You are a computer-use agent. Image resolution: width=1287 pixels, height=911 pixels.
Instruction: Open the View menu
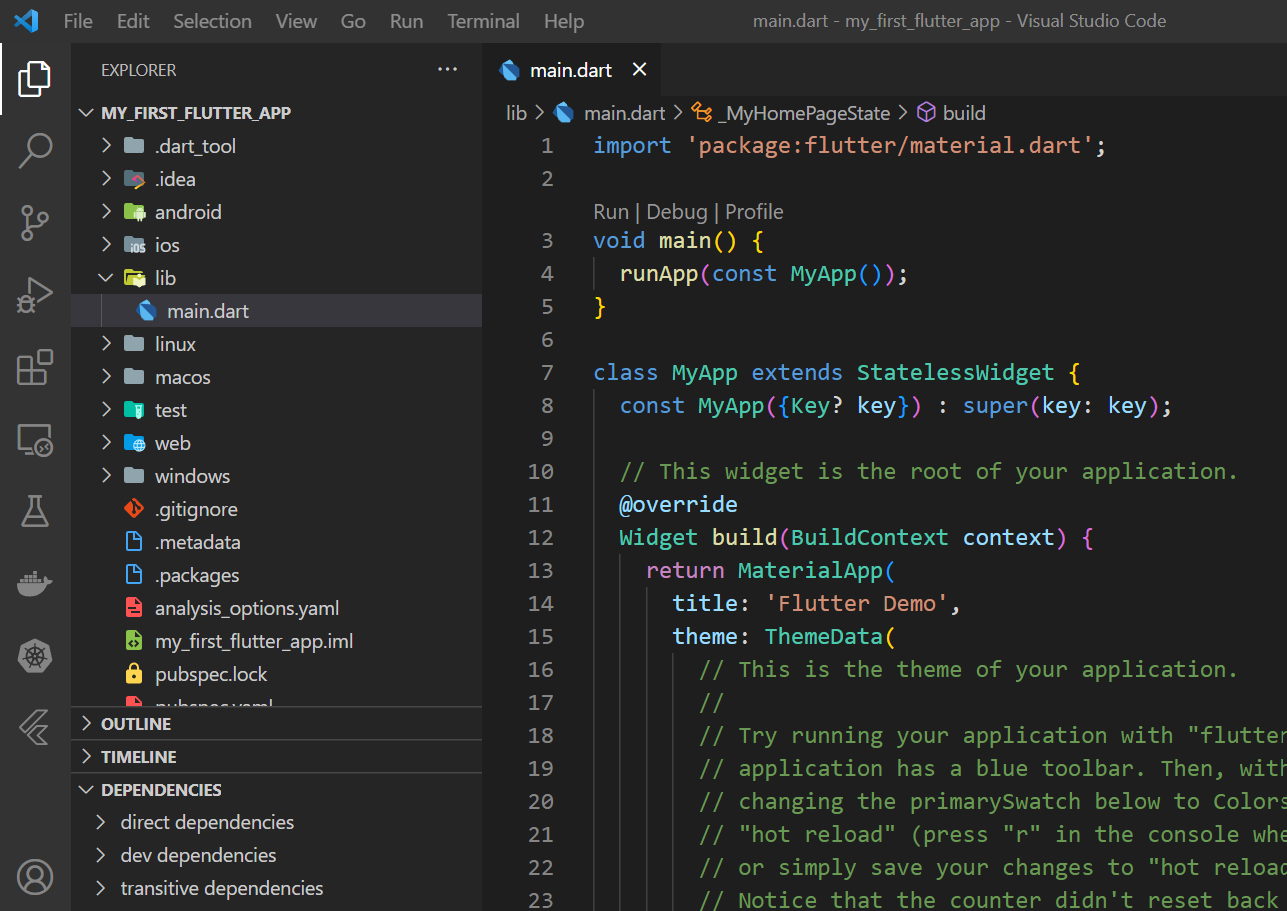click(296, 21)
